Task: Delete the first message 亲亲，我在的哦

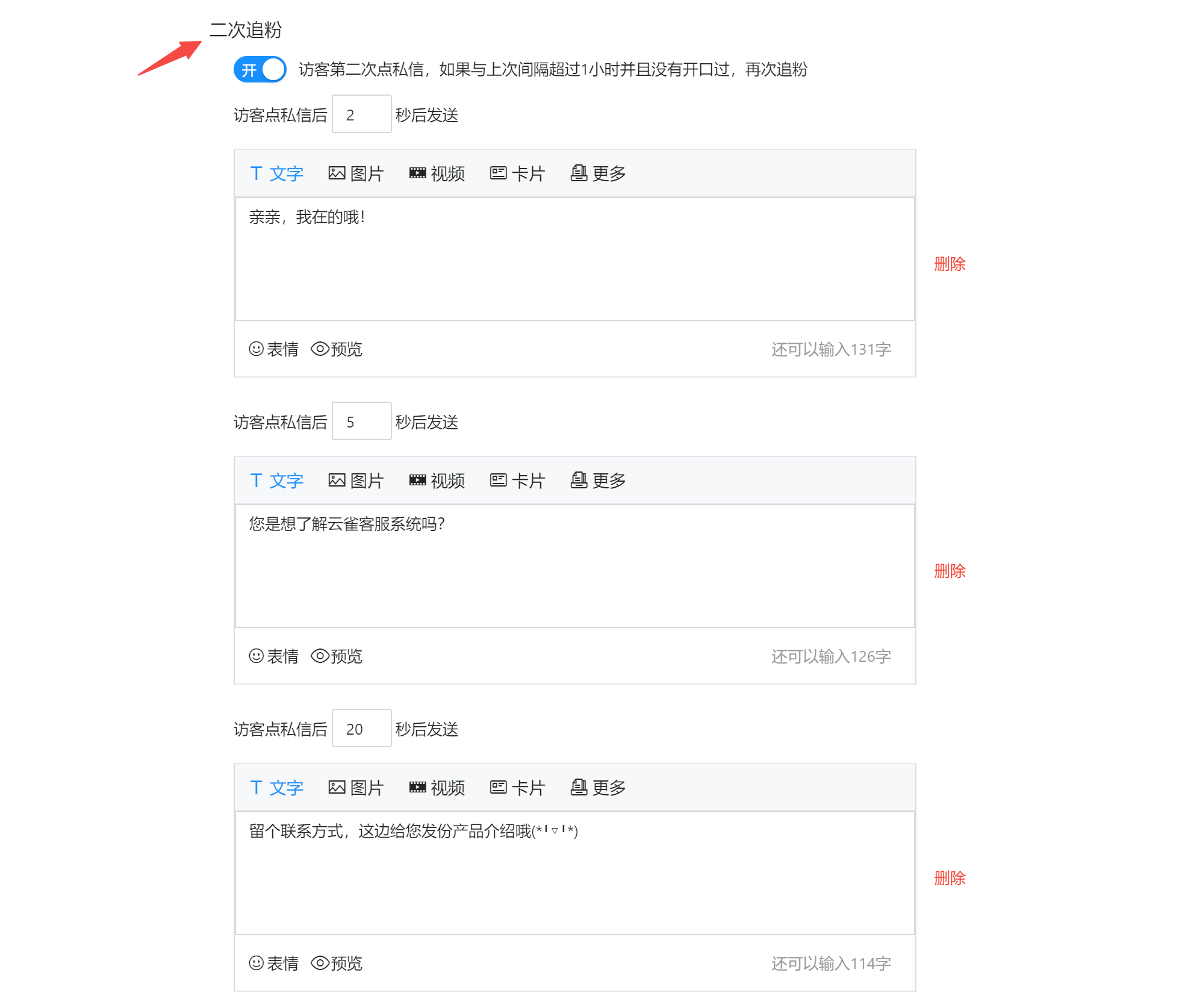Action: pos(950,264)
